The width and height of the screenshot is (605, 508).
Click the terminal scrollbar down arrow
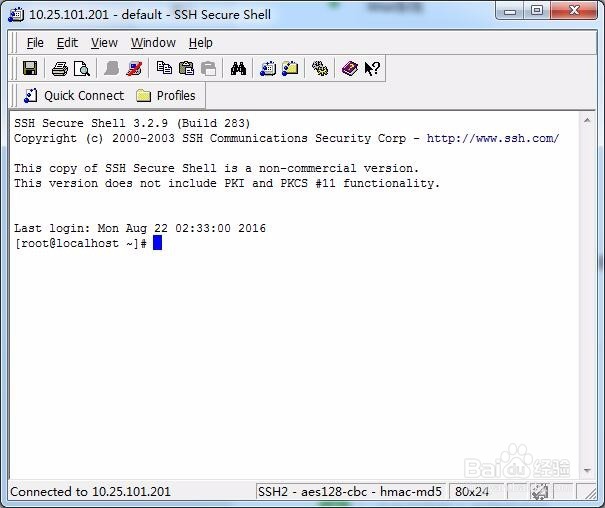(587, 470)
